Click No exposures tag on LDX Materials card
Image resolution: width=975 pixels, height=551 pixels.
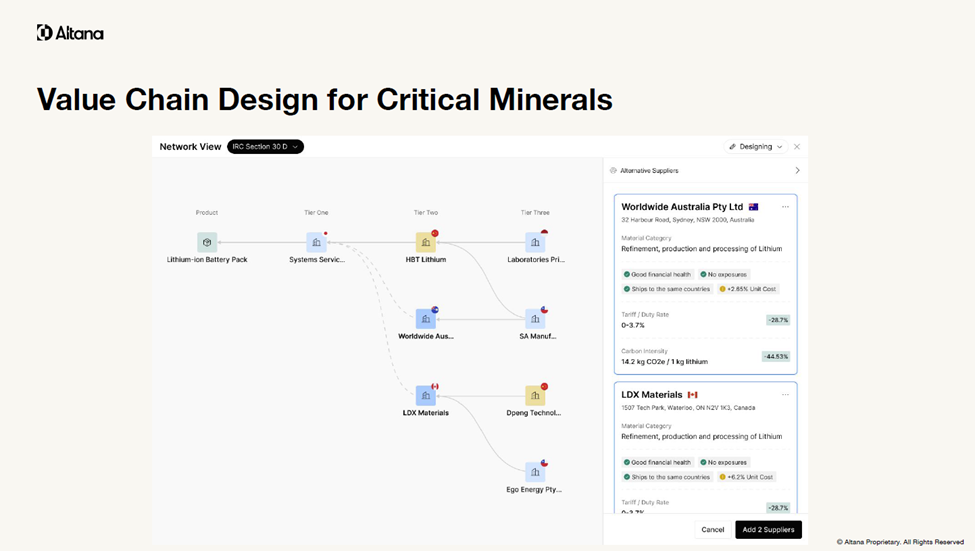[724, 462]
